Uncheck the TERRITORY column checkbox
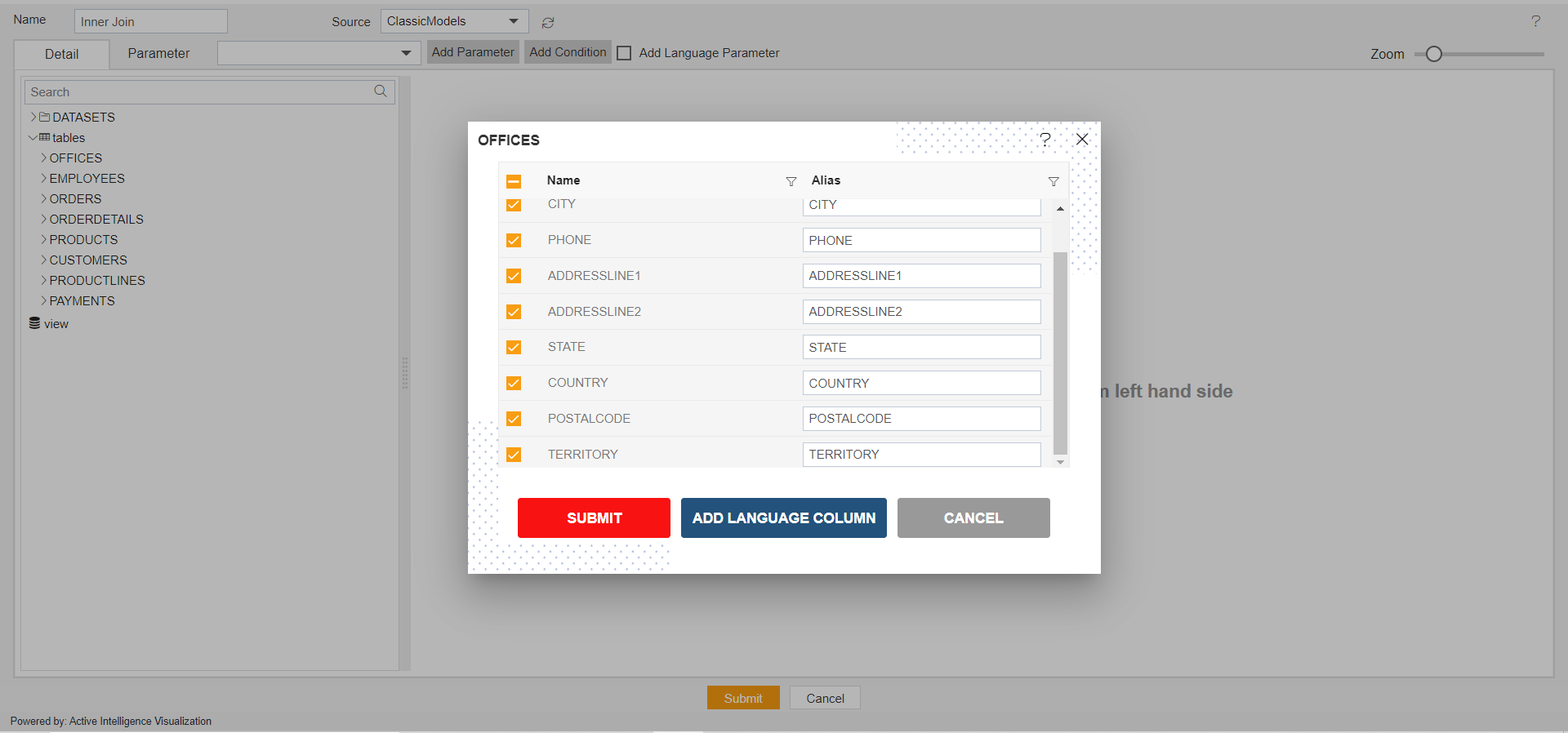Viewport: 1568px width, 733px height. coord(514,455)
